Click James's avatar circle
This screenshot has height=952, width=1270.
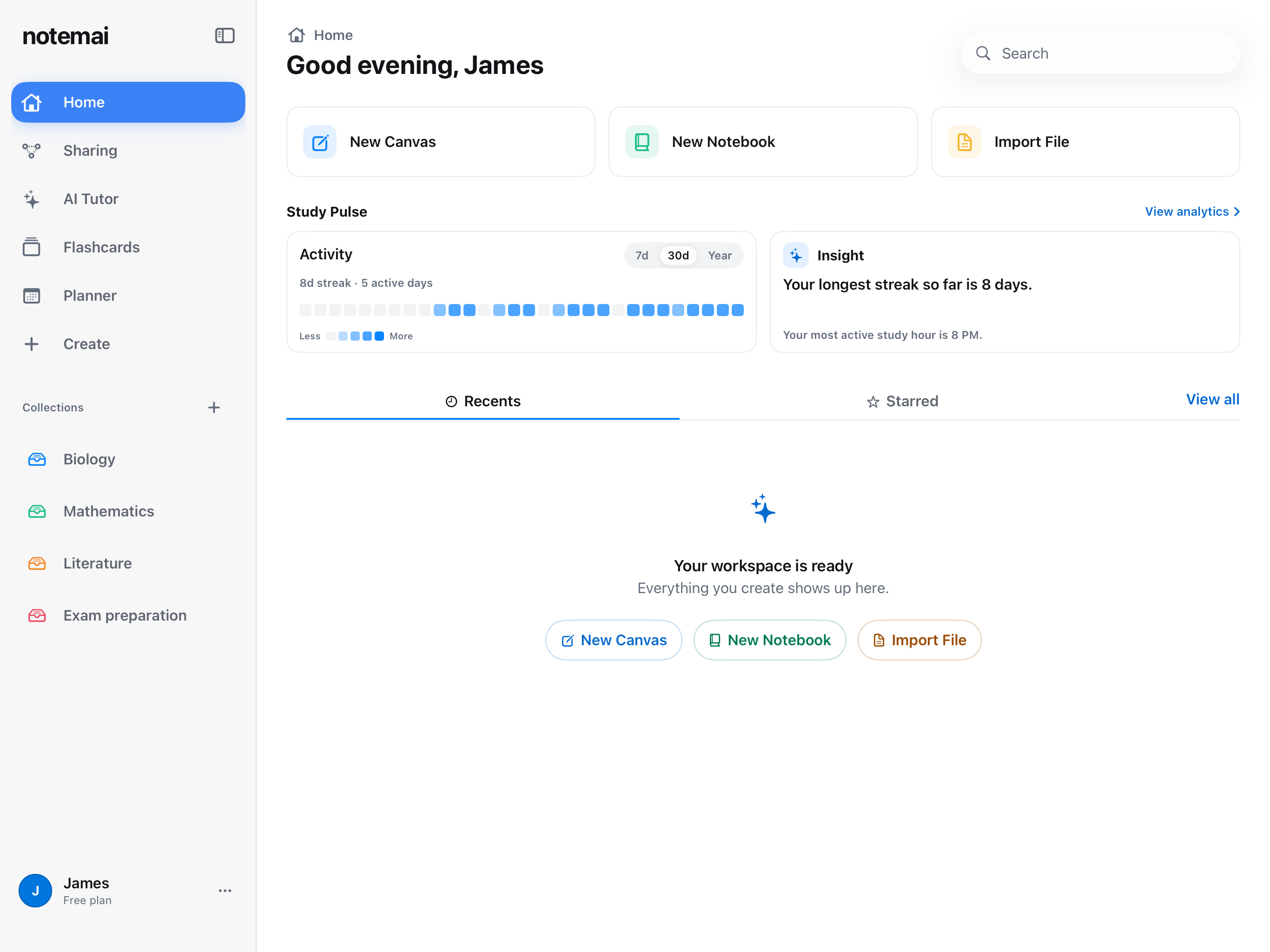[x=36, y=891]
